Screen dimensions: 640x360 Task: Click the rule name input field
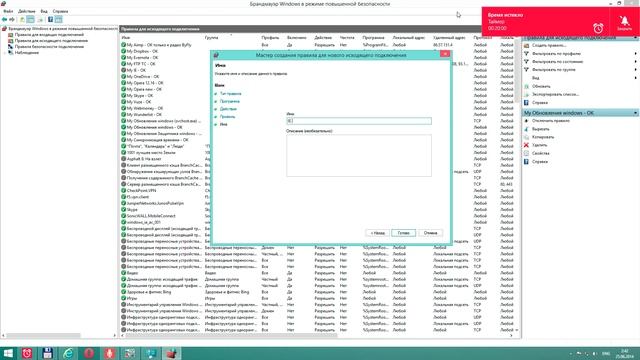(359, 121)
